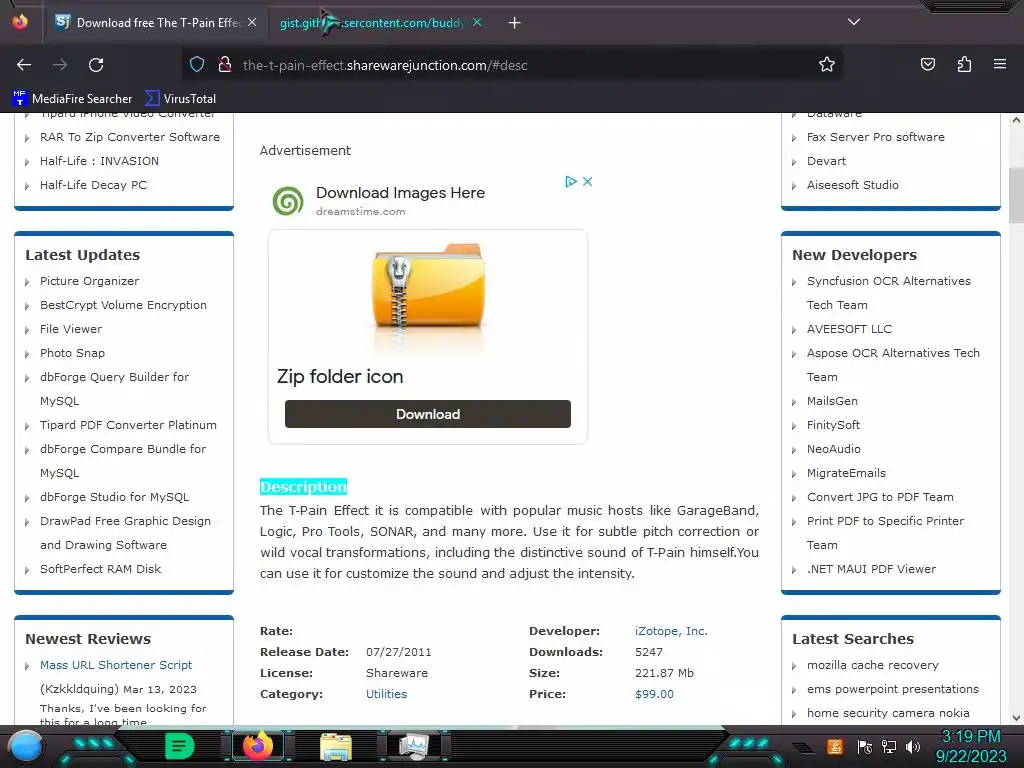Open Picture Organizer in Latest Updates
This screenshot has width=1024, height=768.
click(89, 281)
